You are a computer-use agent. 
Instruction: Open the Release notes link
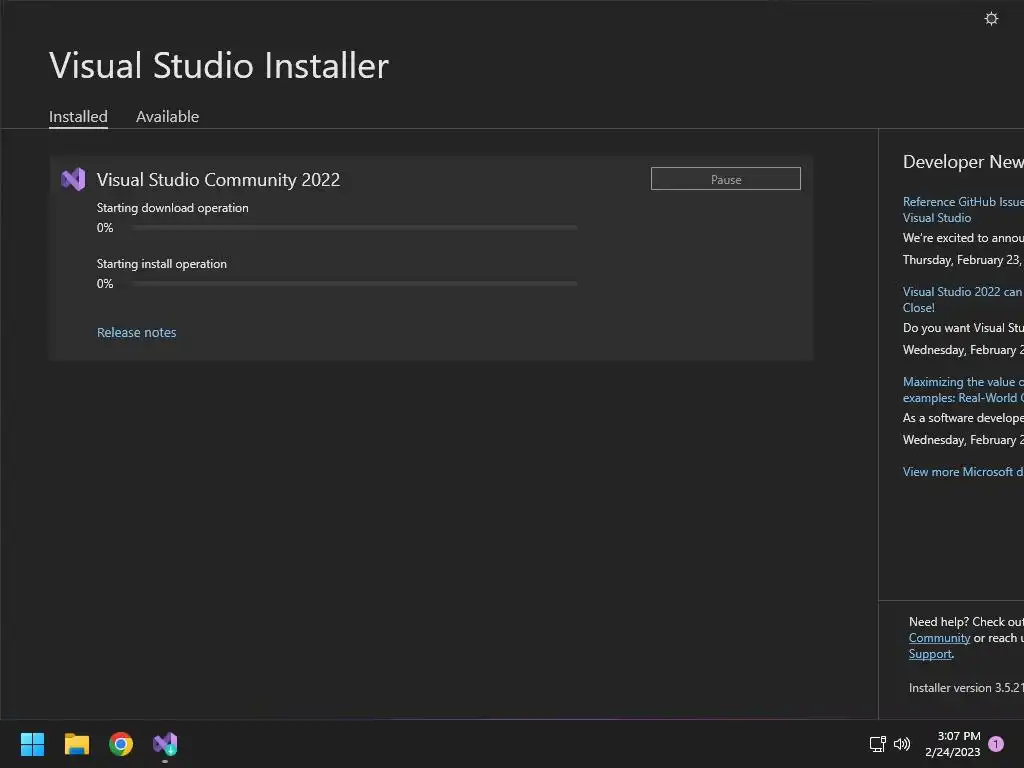(136, 332)
